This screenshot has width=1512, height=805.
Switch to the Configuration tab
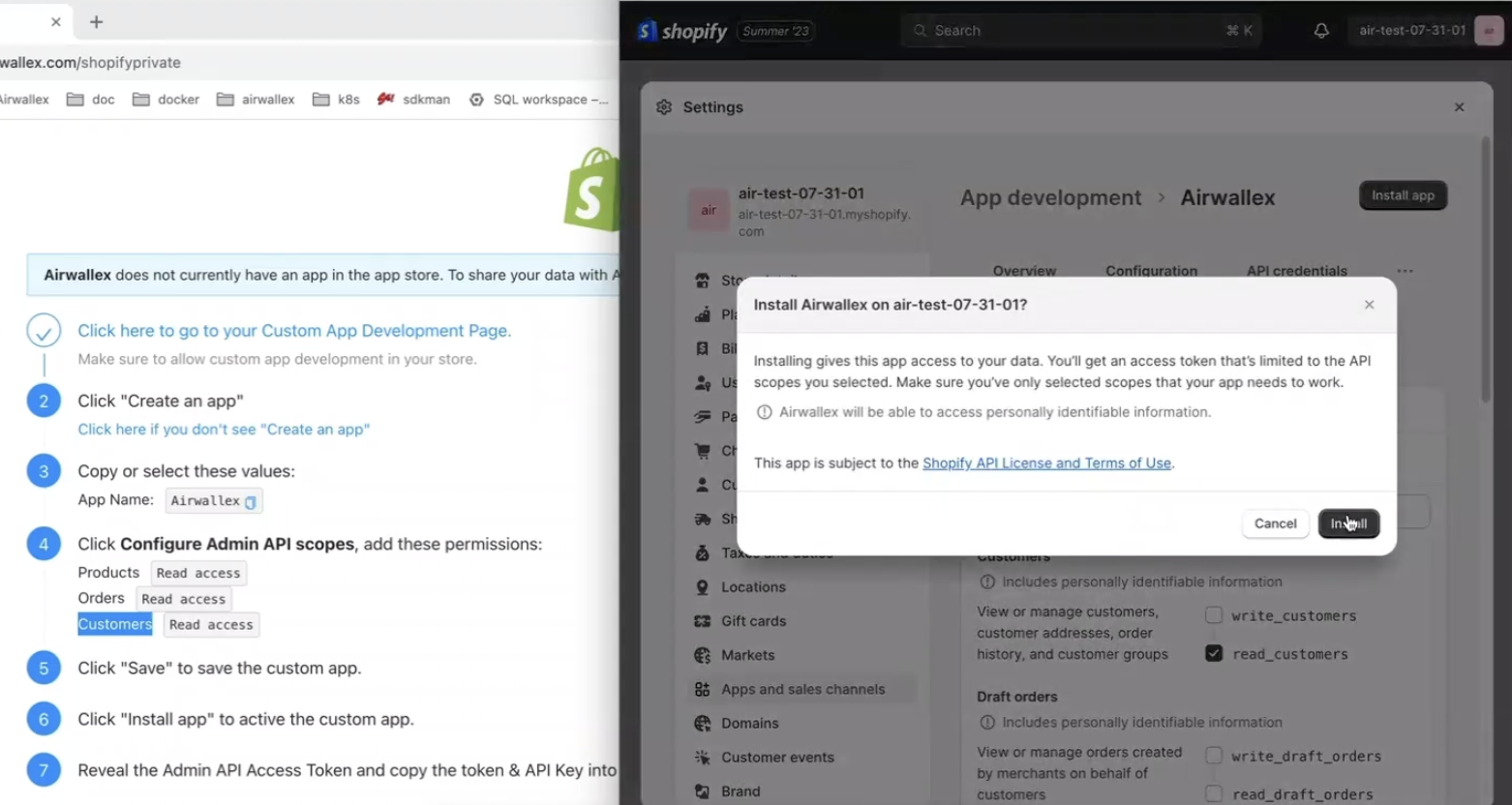click(x=1151, y=271)
